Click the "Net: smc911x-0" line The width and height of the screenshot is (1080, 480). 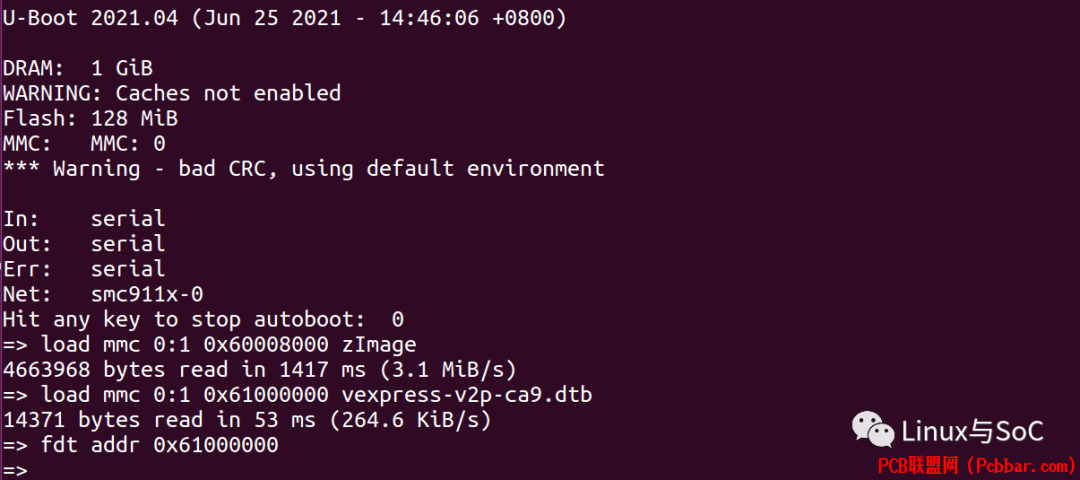pos(103,295)
